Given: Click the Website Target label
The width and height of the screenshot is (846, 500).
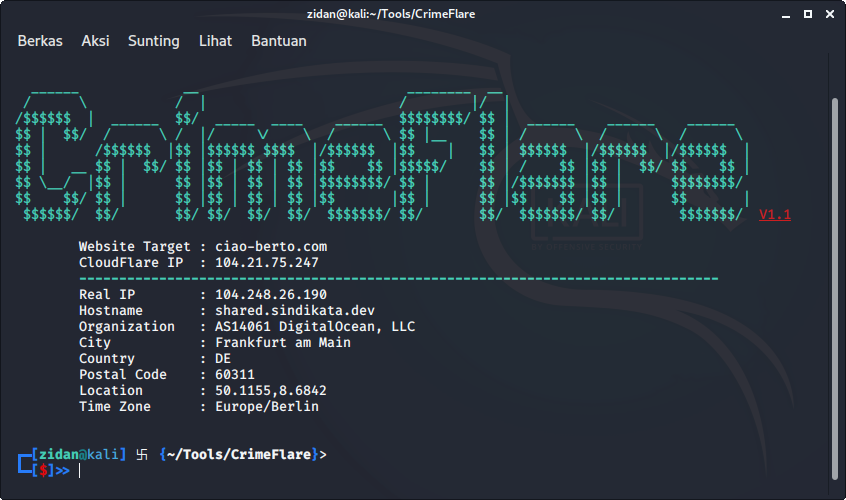Looking at the screenshot, I should [134, 246].
